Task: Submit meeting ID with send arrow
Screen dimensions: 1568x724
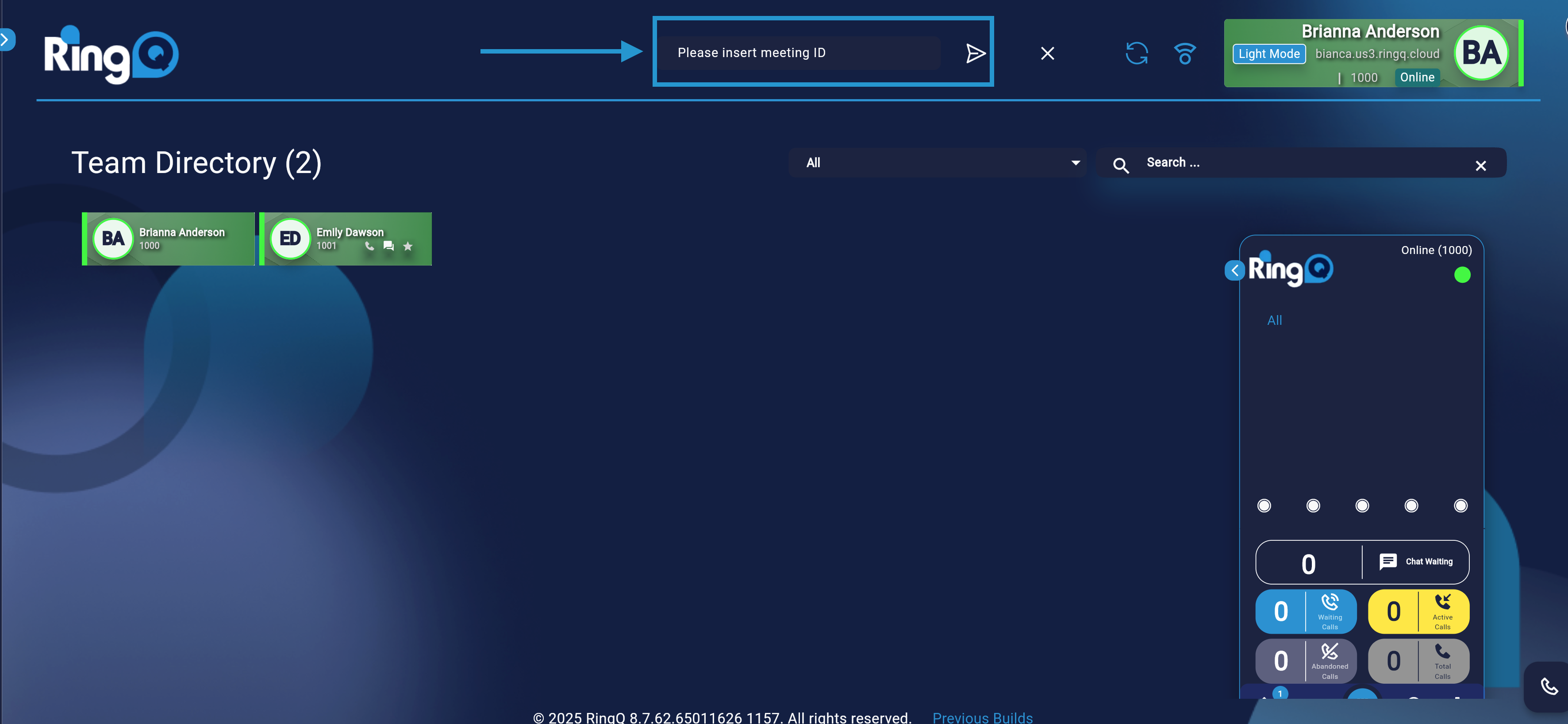Action: 975,54
